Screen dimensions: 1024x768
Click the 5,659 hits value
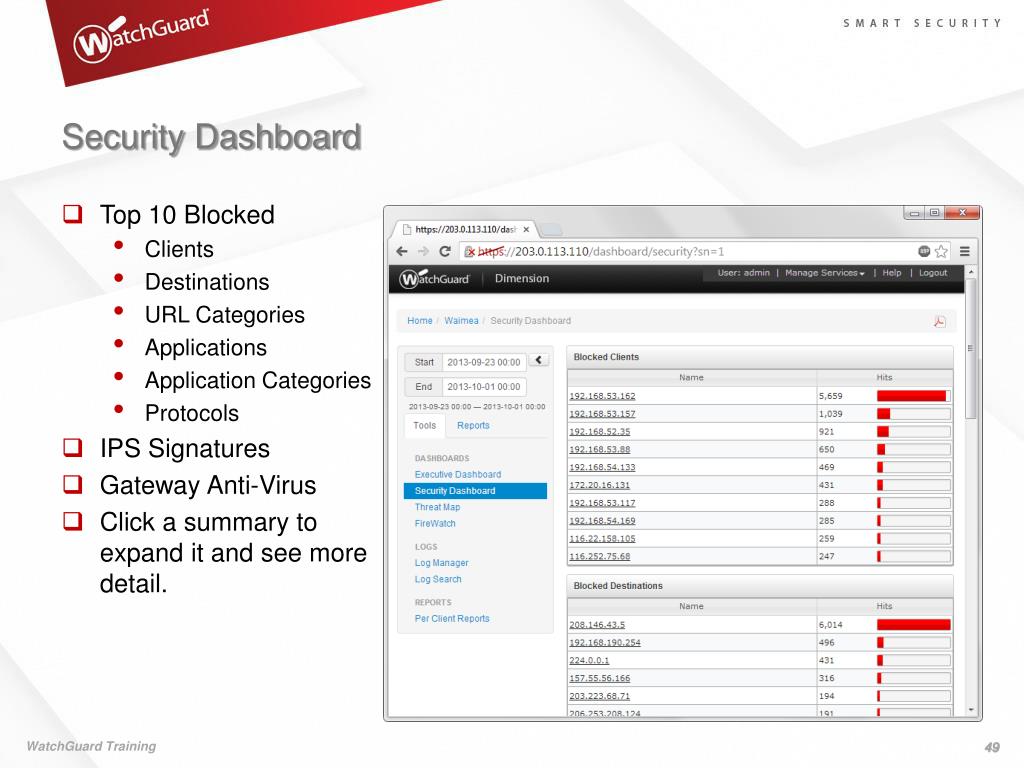[830, 396]
